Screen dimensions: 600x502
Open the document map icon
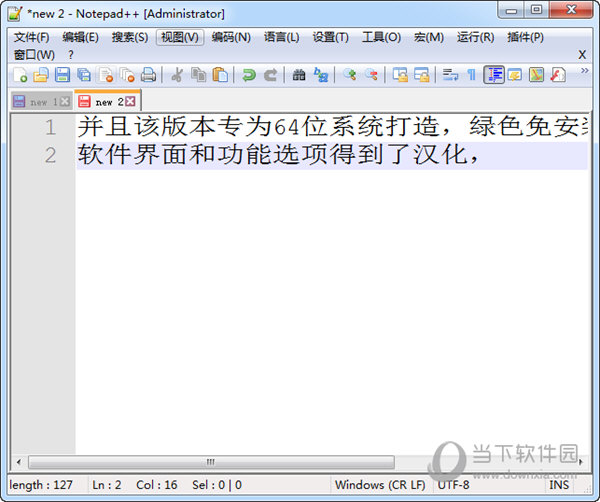(x=536, y=75)
